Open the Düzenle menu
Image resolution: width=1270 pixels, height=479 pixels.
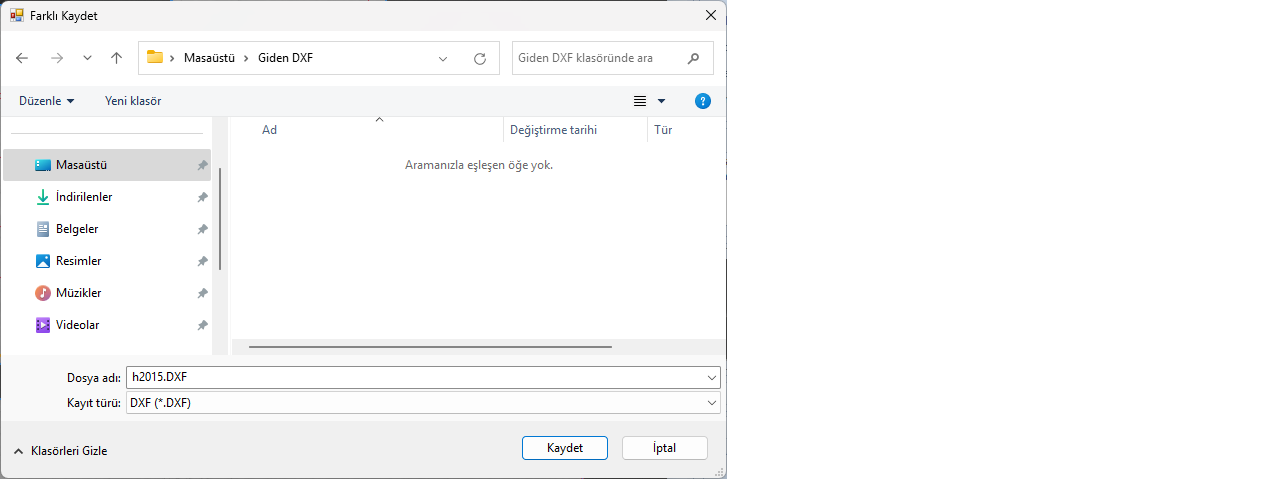click(x=46, y=101)
